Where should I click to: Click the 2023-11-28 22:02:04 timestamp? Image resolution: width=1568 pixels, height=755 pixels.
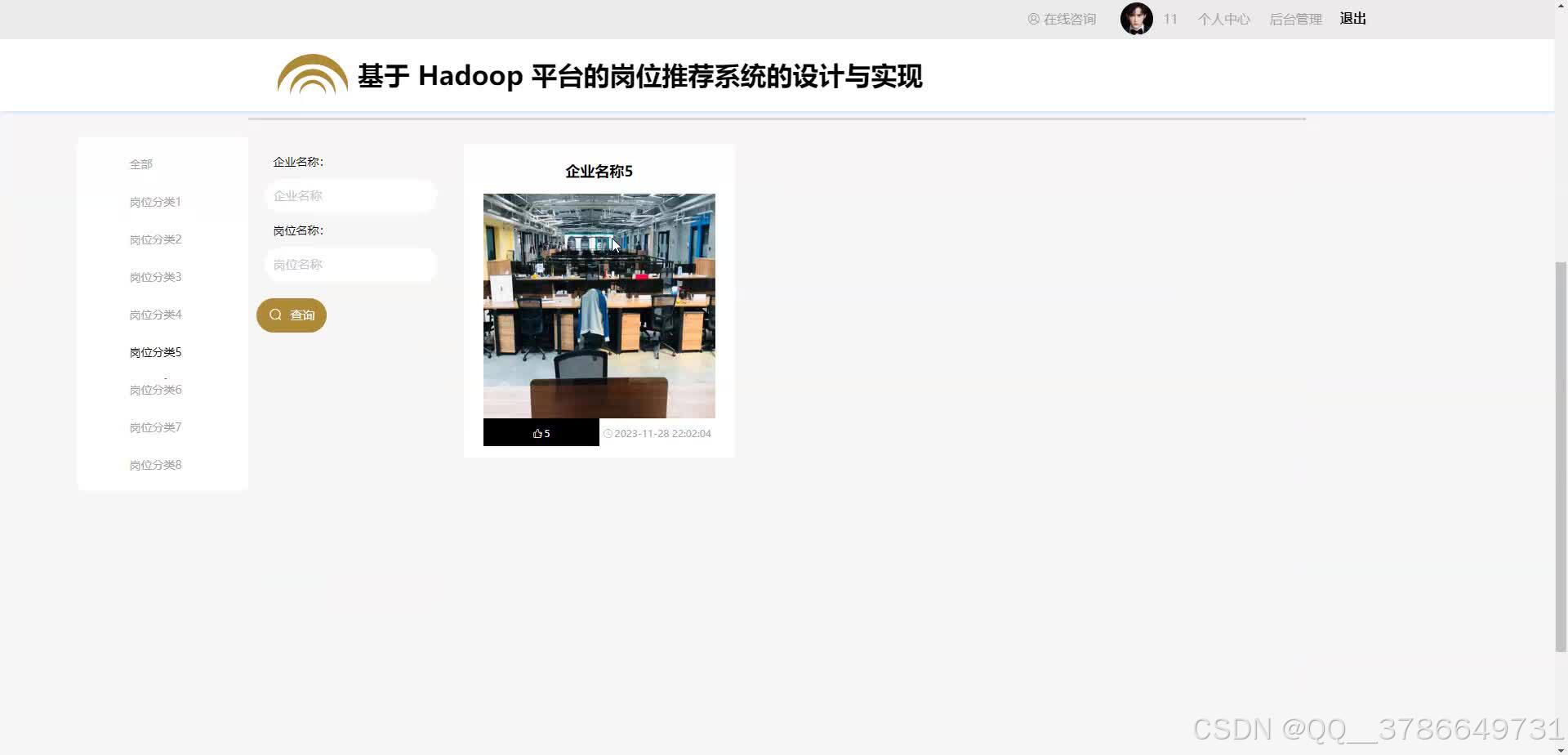coord(662,434)
